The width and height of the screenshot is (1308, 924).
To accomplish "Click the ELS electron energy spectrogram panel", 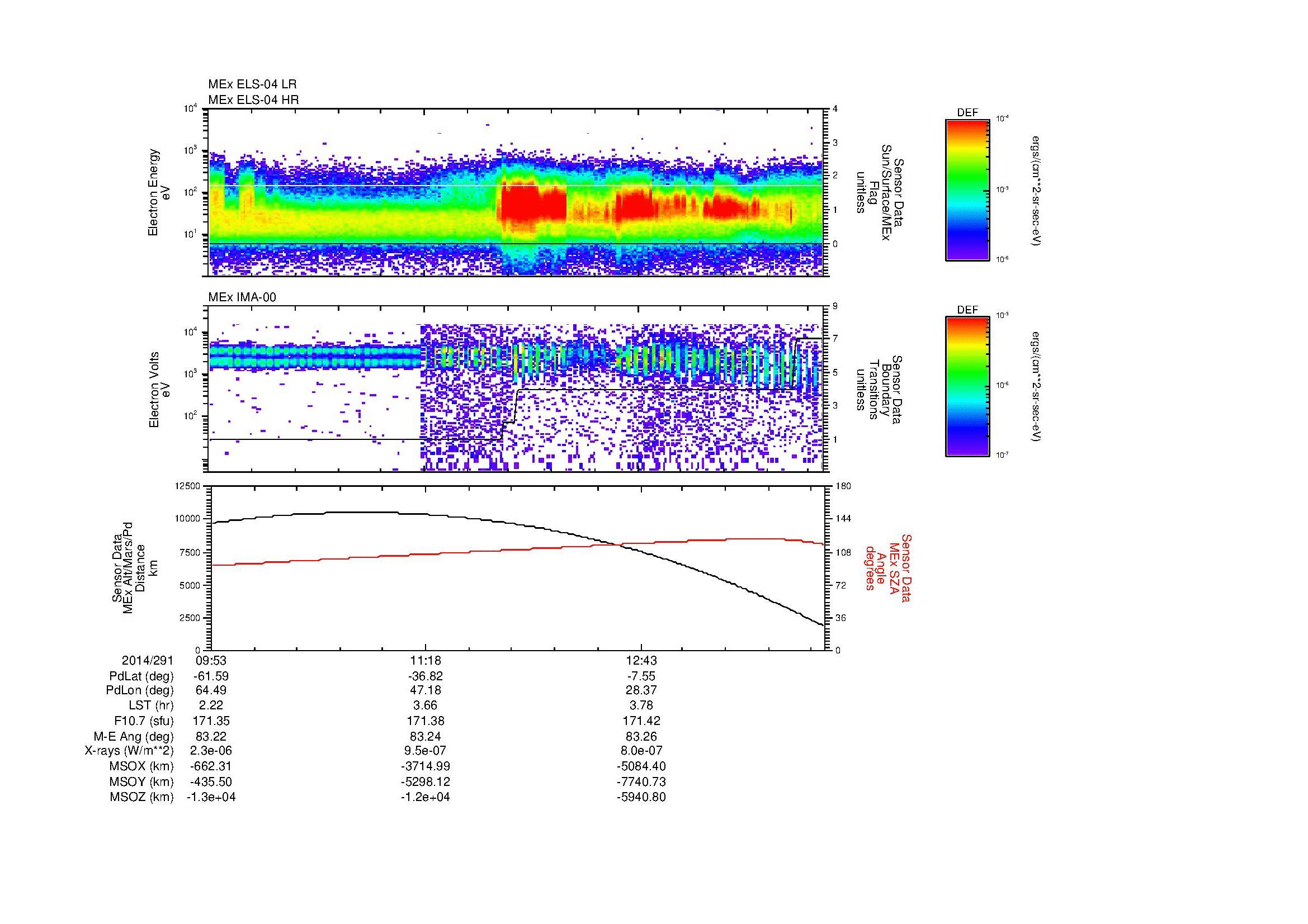I will coord(517,192).
